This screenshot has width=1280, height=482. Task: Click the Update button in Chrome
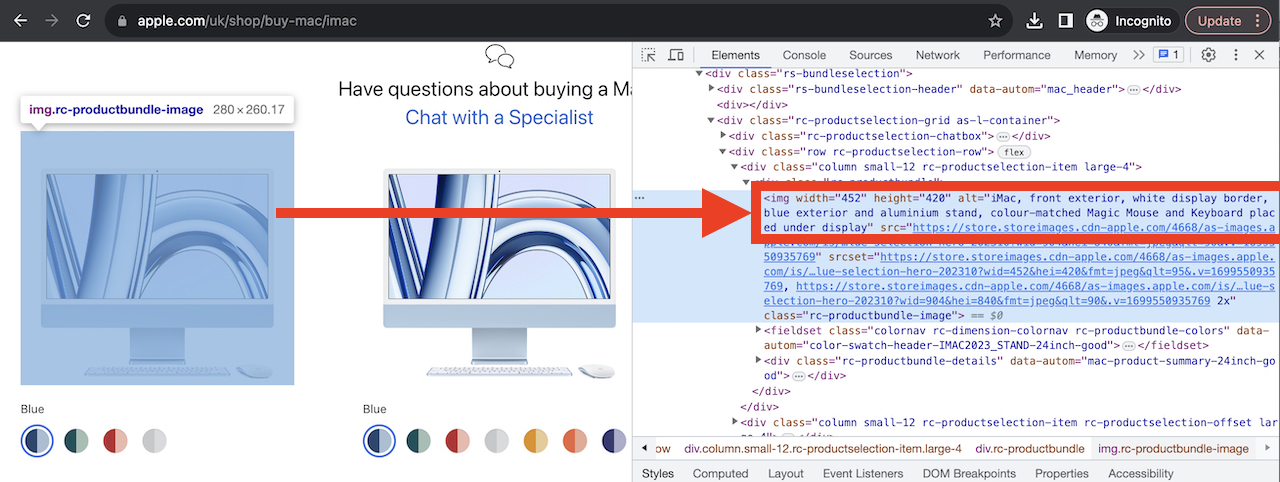click(1219, 20)
